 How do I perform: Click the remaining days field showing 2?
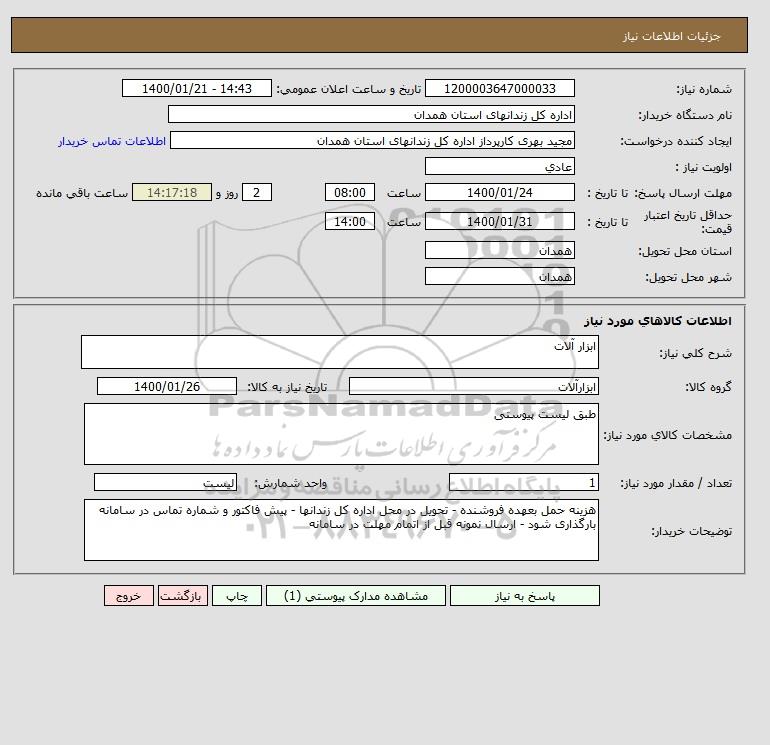tap(256, 193)
